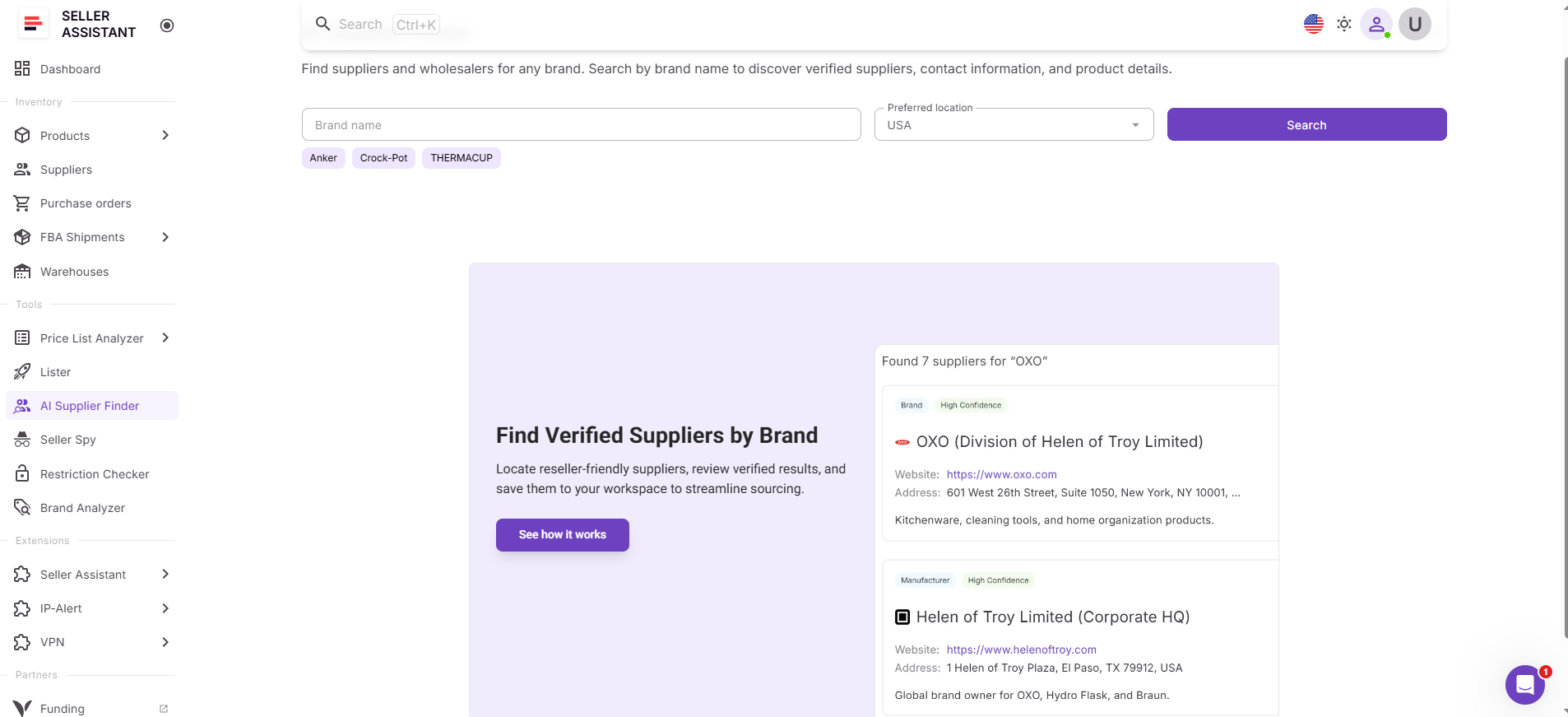Open the U user avatar menu
1568x717 pixels.
1415,24
